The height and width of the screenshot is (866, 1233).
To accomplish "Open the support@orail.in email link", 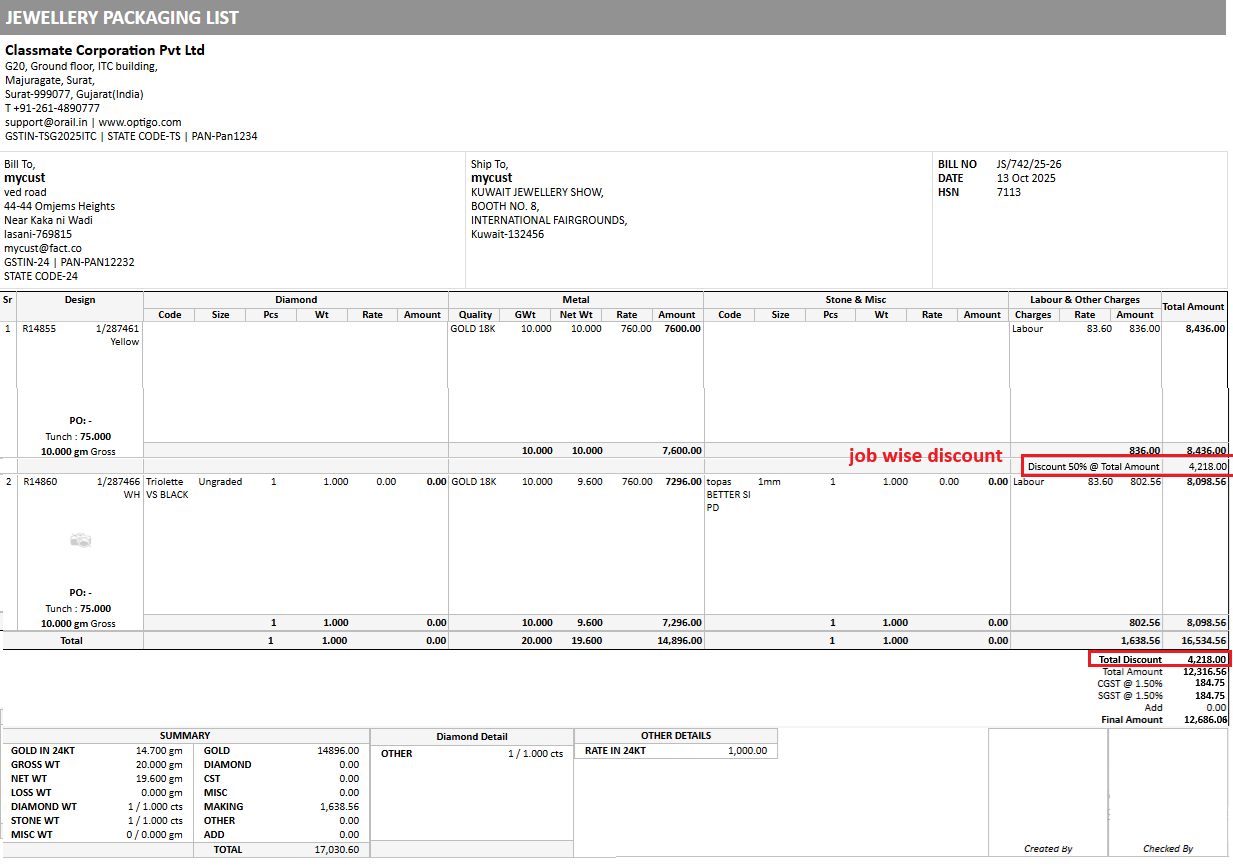I will [48, 122].
